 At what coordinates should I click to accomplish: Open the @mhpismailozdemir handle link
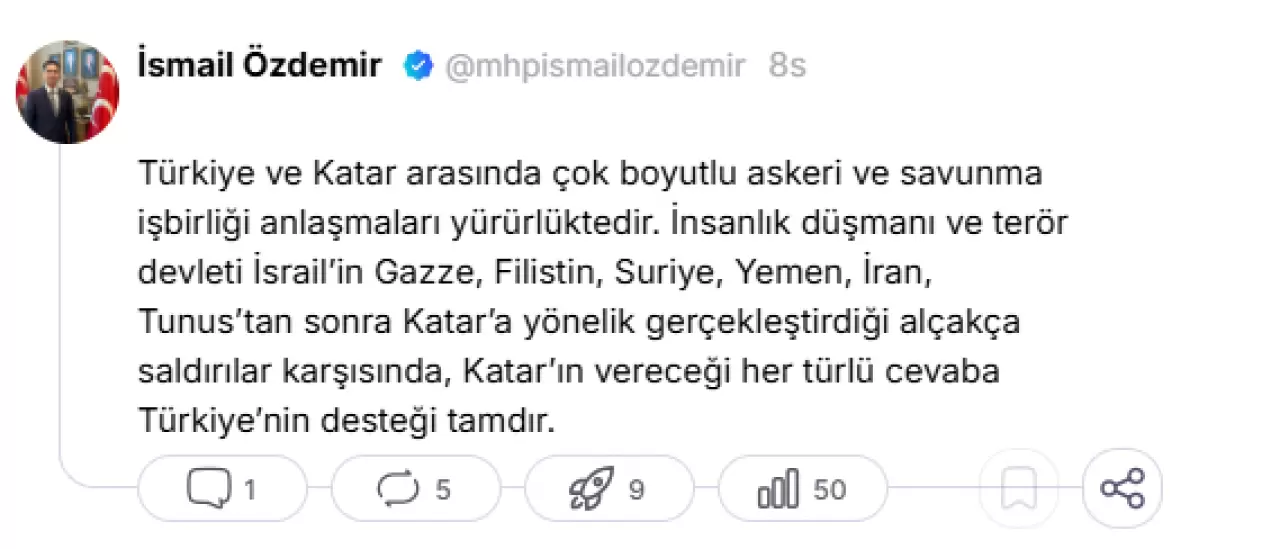[x=595, y=66]
